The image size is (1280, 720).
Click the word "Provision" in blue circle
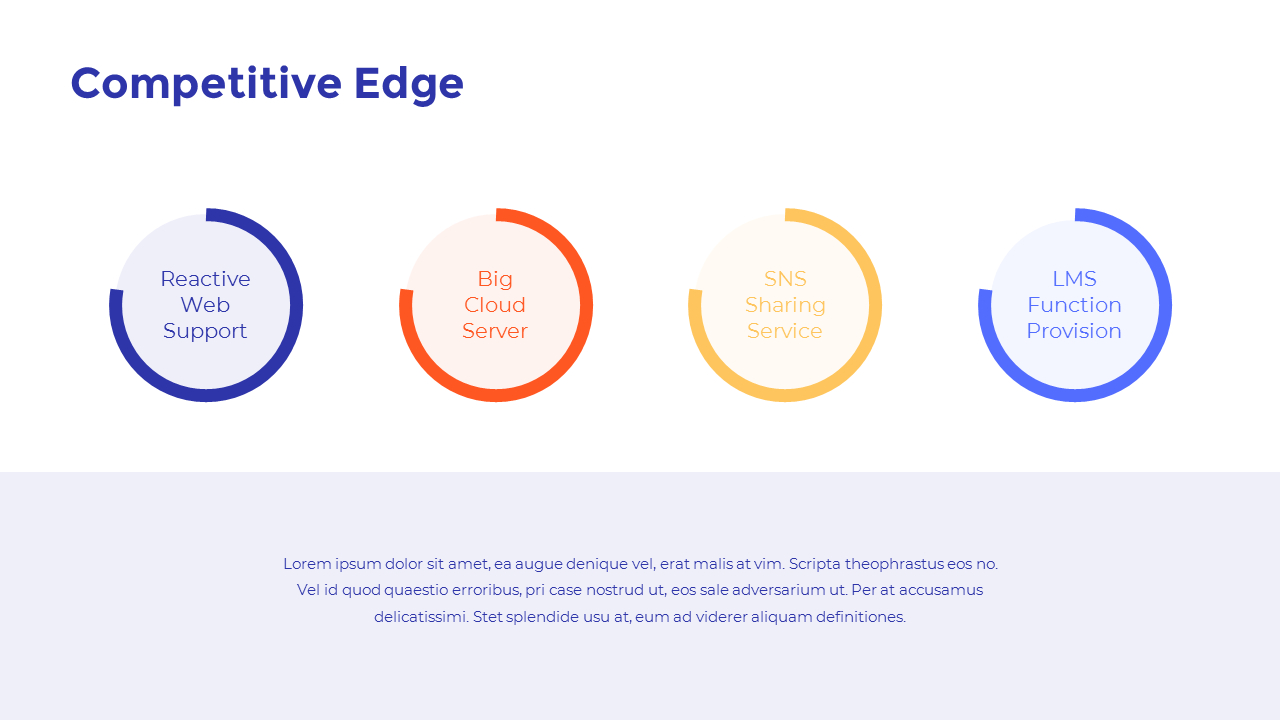[x=1074, y=331]
